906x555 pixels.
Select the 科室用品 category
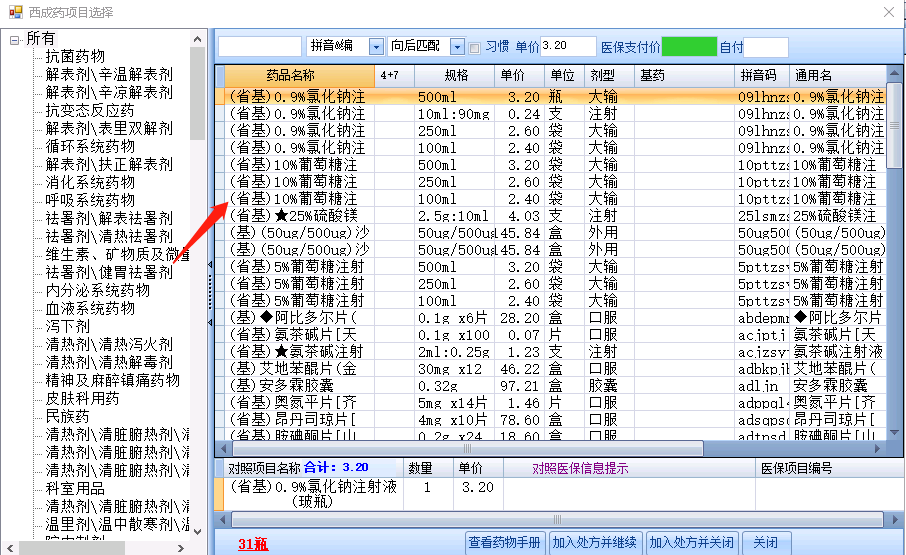pyautogui.click(x=75, y=489)
